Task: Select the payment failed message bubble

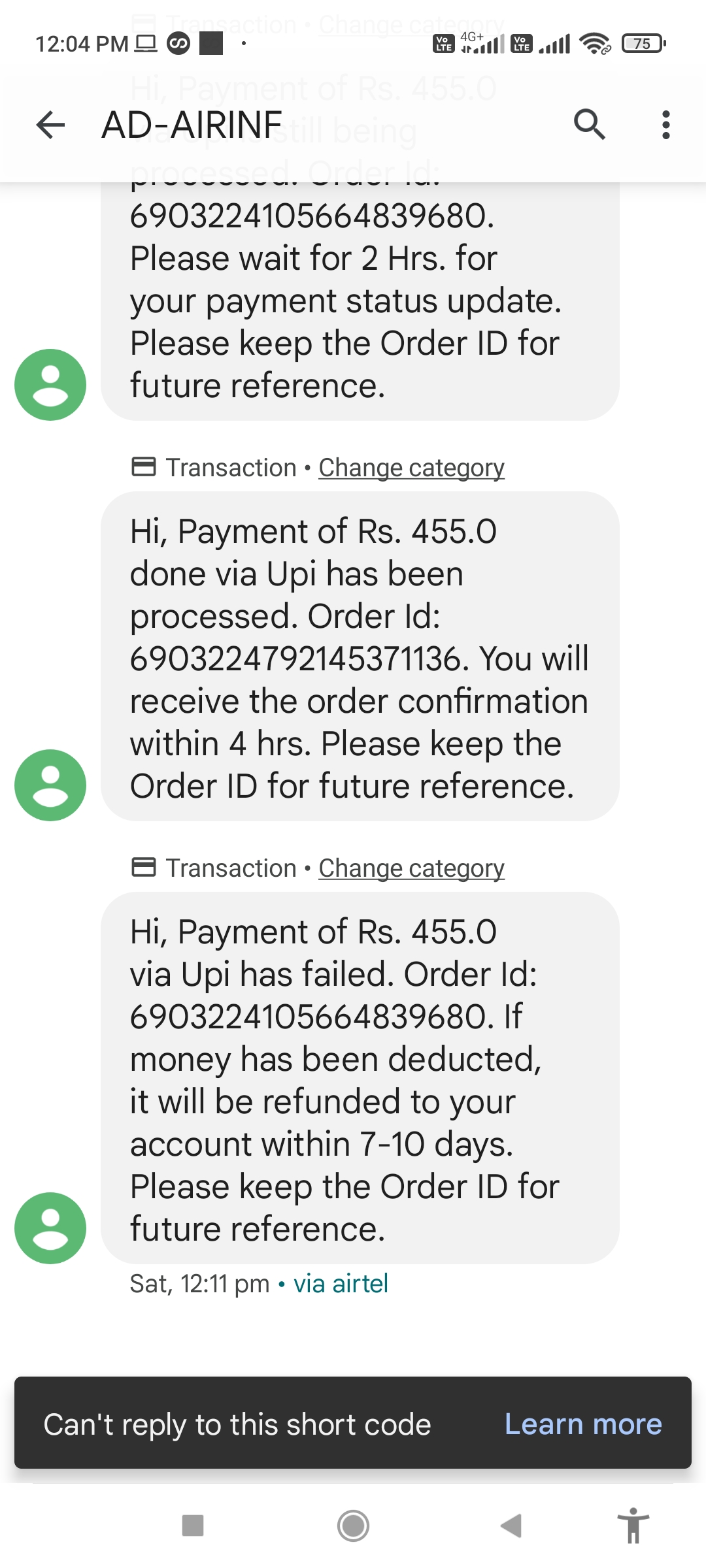Action: click(x=360, y=1078)
